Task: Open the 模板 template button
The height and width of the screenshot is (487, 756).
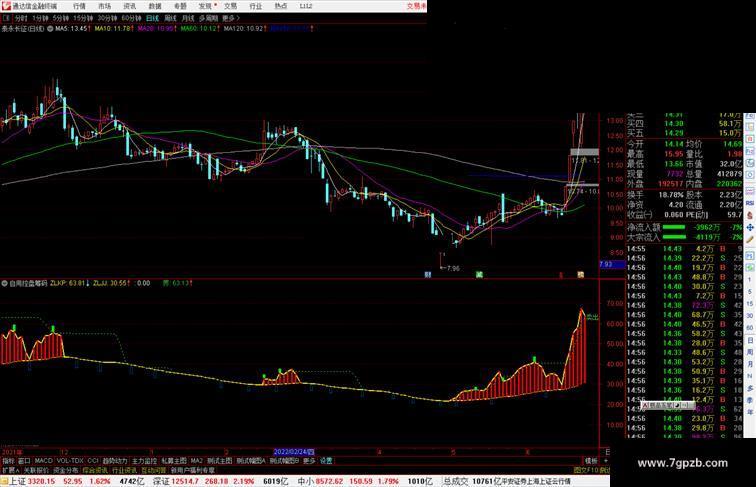Action: [591, 461]
